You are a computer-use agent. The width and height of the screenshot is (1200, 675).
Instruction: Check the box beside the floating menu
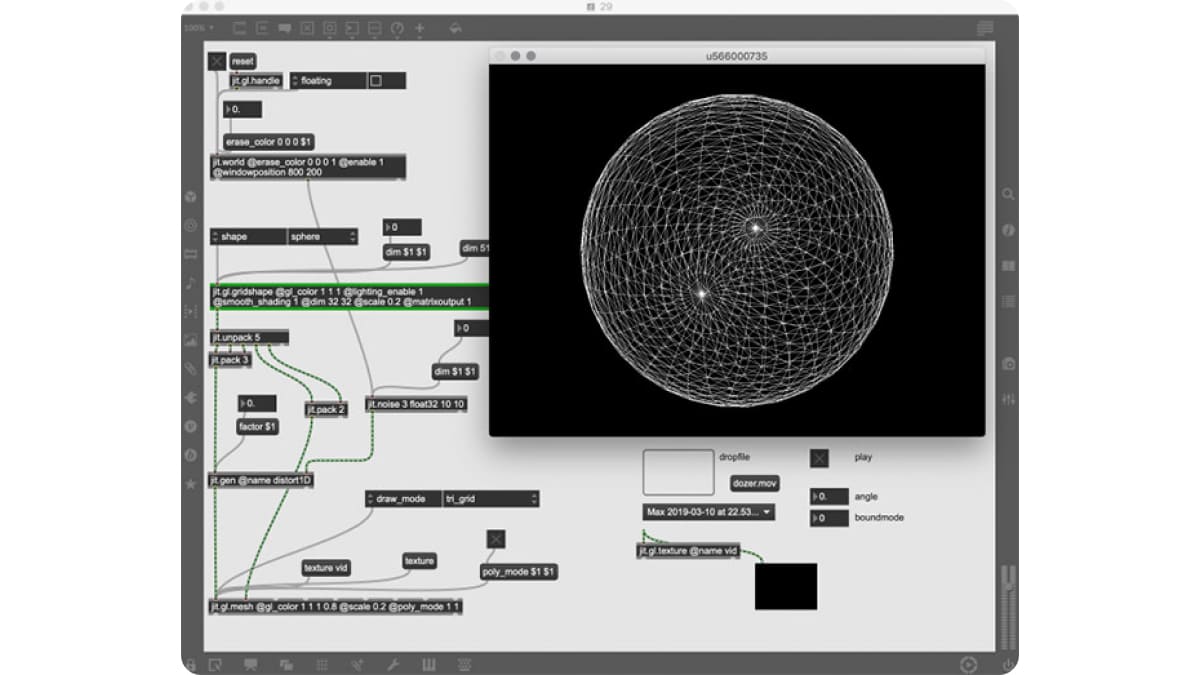point(376,81)
